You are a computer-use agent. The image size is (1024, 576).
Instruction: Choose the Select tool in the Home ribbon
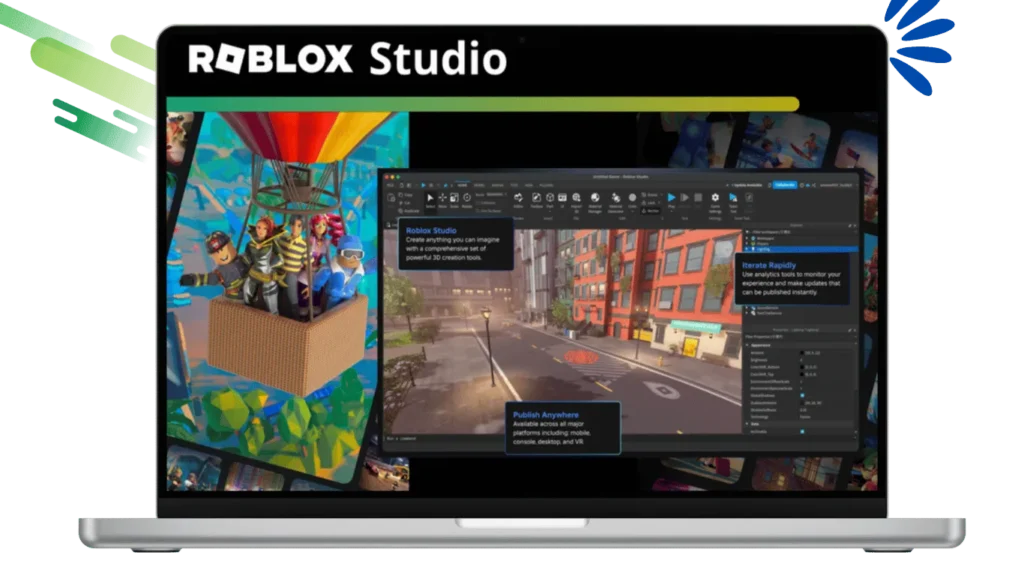430,200
